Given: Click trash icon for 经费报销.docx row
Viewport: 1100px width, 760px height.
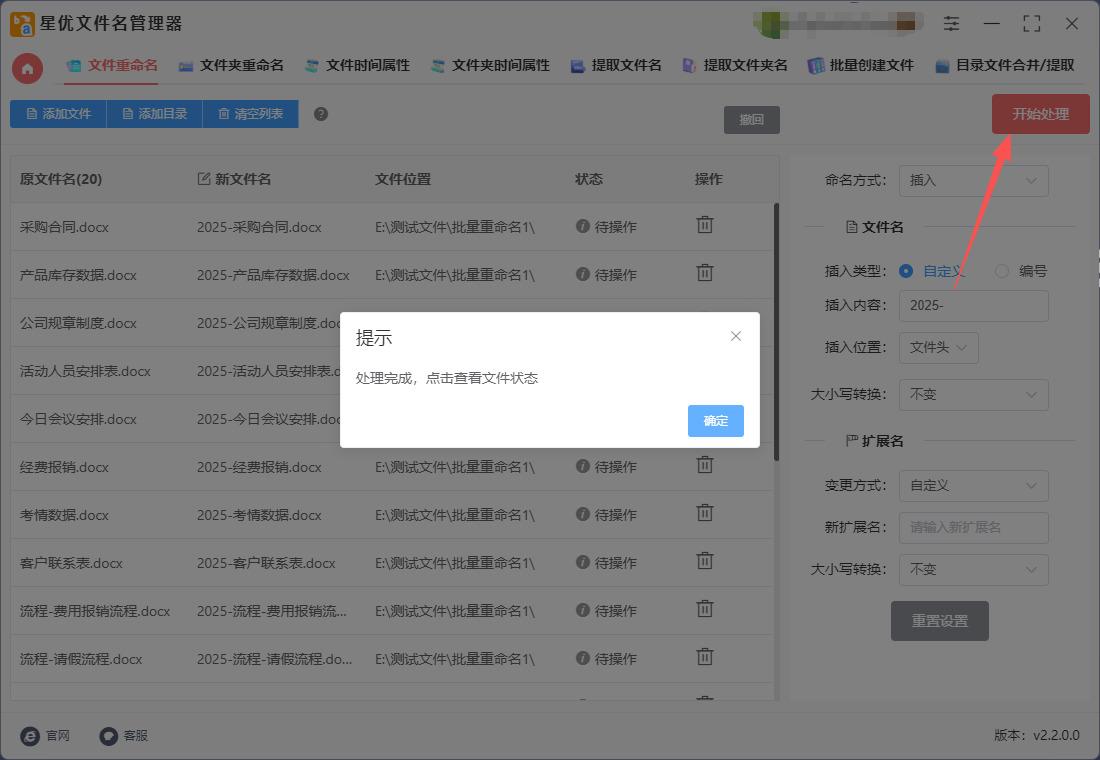Looking at the screenshot, I should point(705,465).
